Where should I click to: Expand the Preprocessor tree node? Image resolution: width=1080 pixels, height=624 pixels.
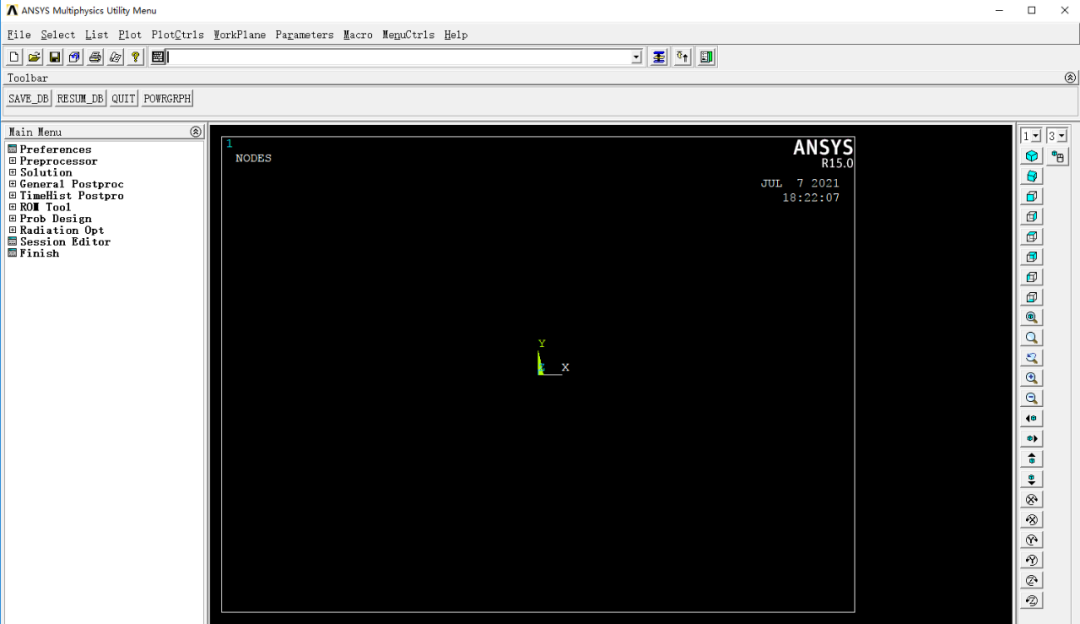(12, 160)
